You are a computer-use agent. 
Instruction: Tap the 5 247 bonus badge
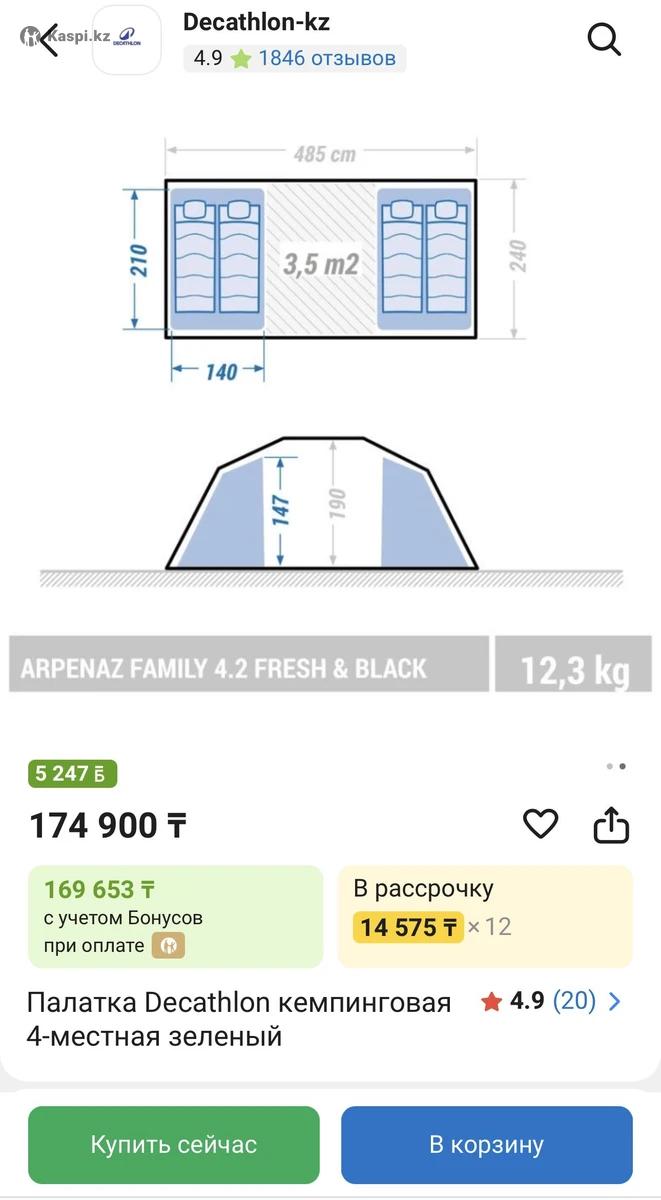72,773
